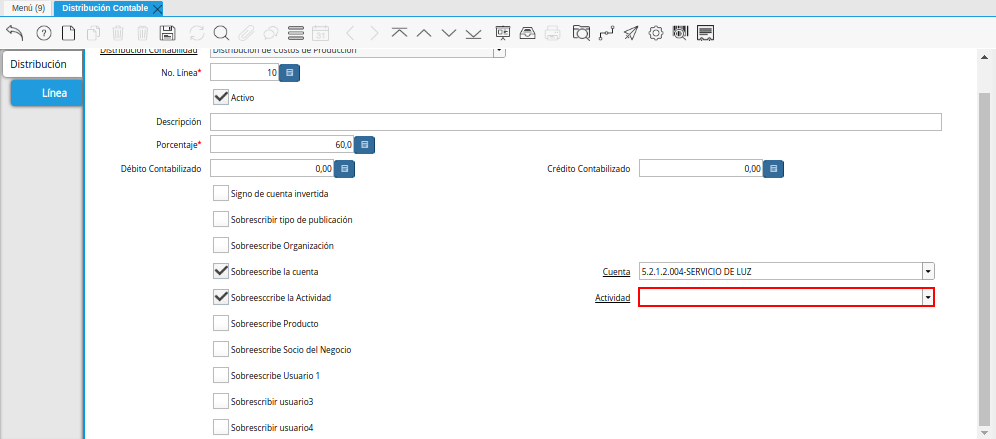This screenshot has height=439, width=996.
Task: Uncheck the Activo checkbox
Action: pyautogui.click(x=221, y=98)
